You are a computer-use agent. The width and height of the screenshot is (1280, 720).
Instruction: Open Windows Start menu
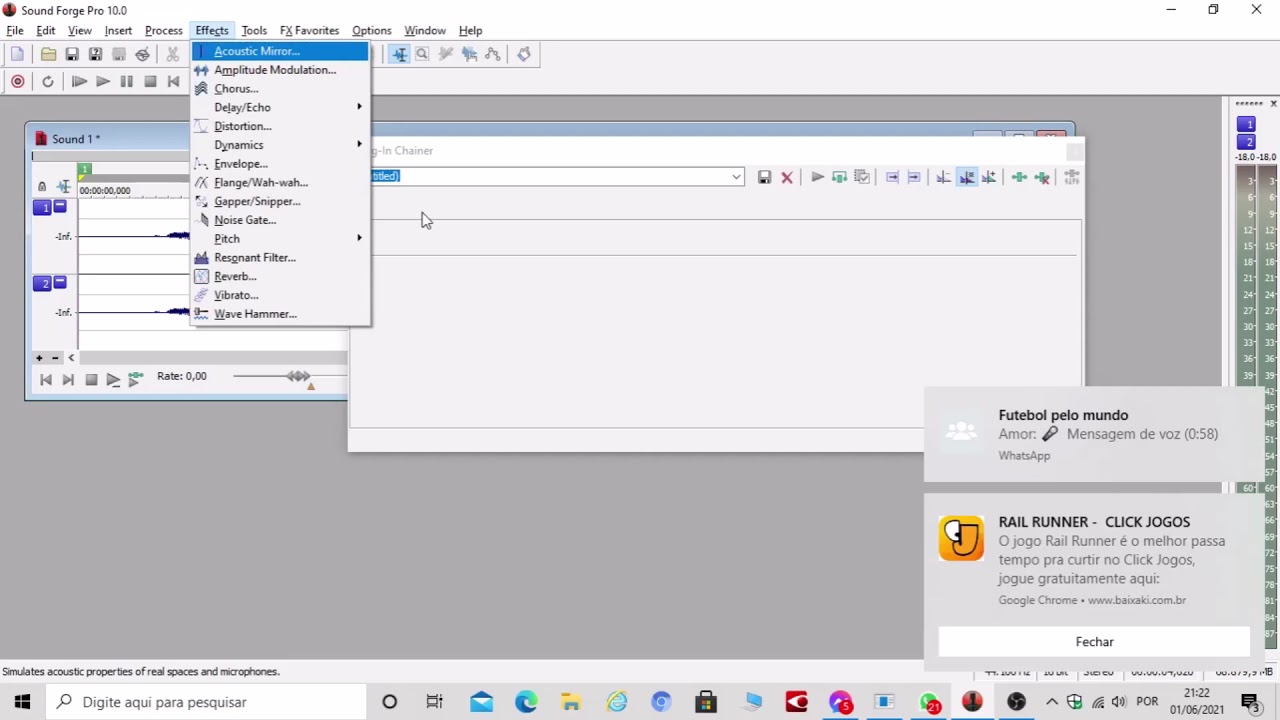(x=22, y=702)
